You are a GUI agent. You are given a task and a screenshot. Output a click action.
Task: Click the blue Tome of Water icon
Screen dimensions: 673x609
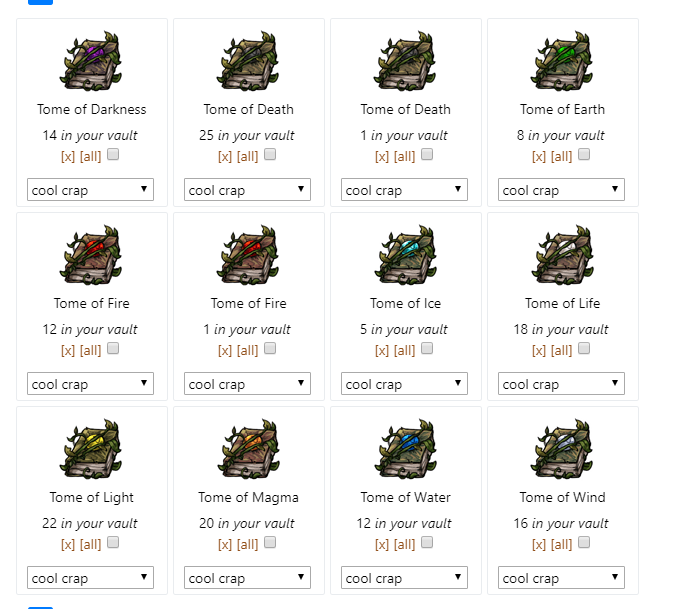click(x=405, y=448)
